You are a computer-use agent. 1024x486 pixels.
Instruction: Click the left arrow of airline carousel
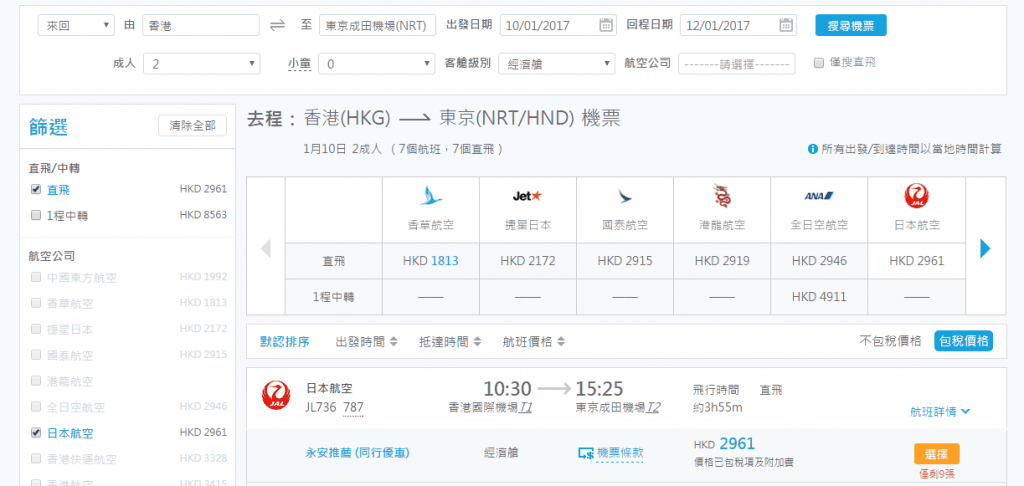(266, 248)
